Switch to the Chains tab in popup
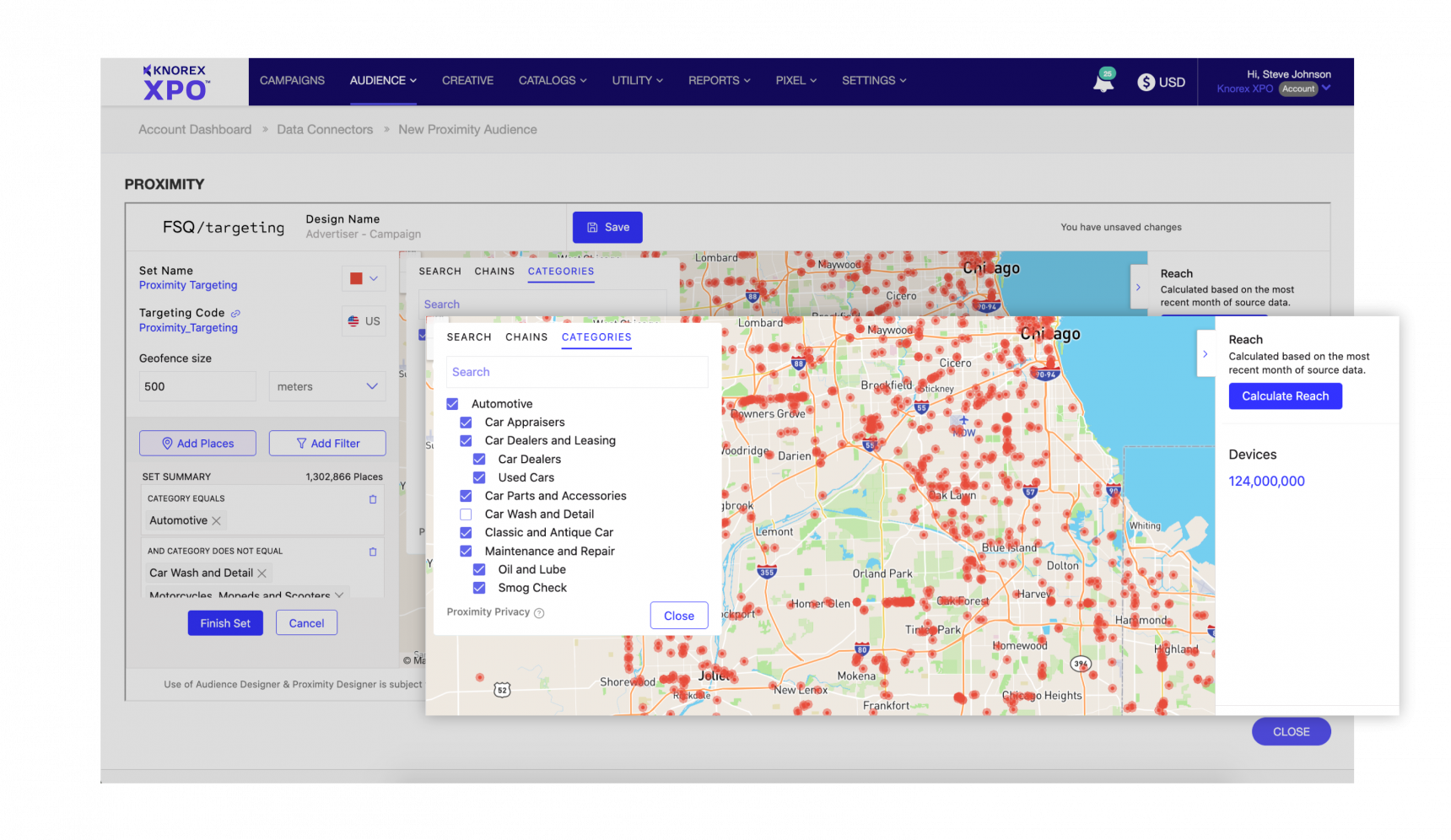The image size is (1451, 840). 526,337
